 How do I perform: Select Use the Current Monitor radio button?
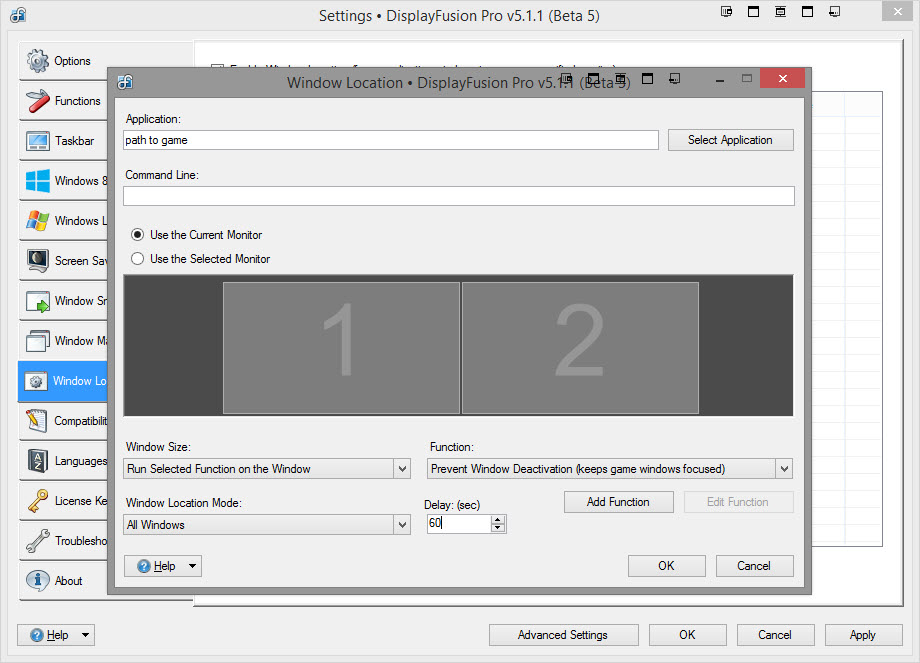point(138,235)
